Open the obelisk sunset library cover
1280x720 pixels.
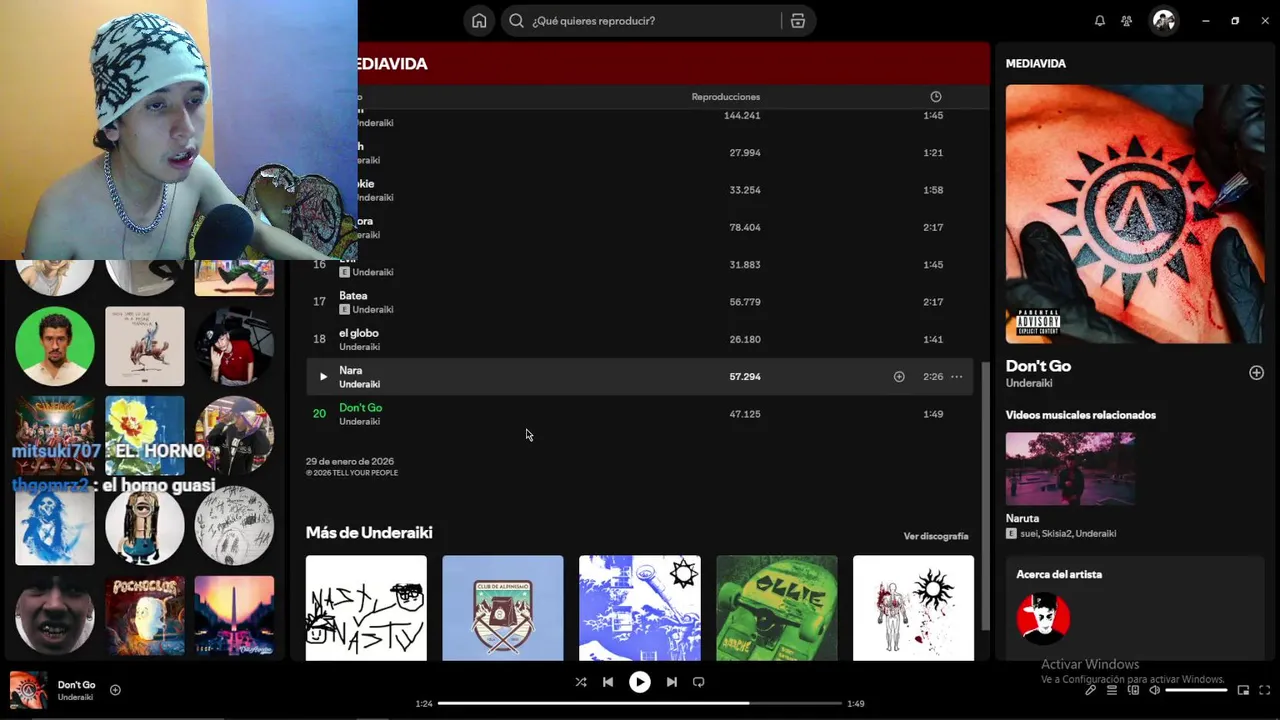234,616
